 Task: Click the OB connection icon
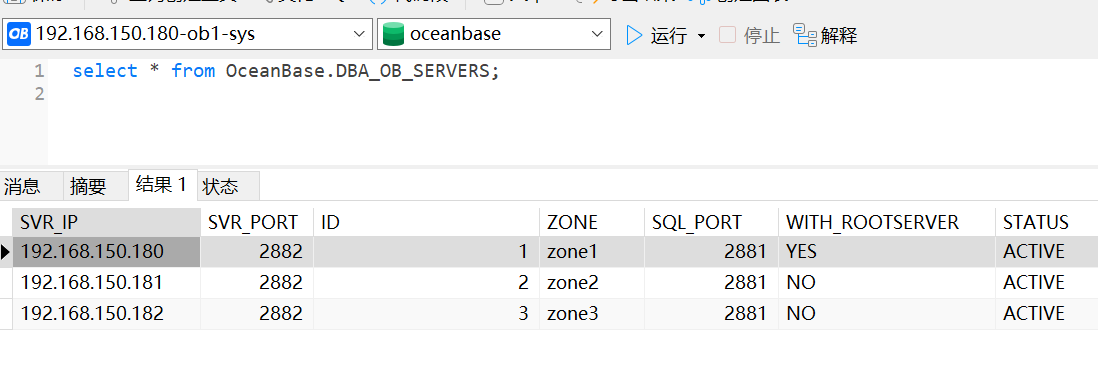(x=18, y=34)
